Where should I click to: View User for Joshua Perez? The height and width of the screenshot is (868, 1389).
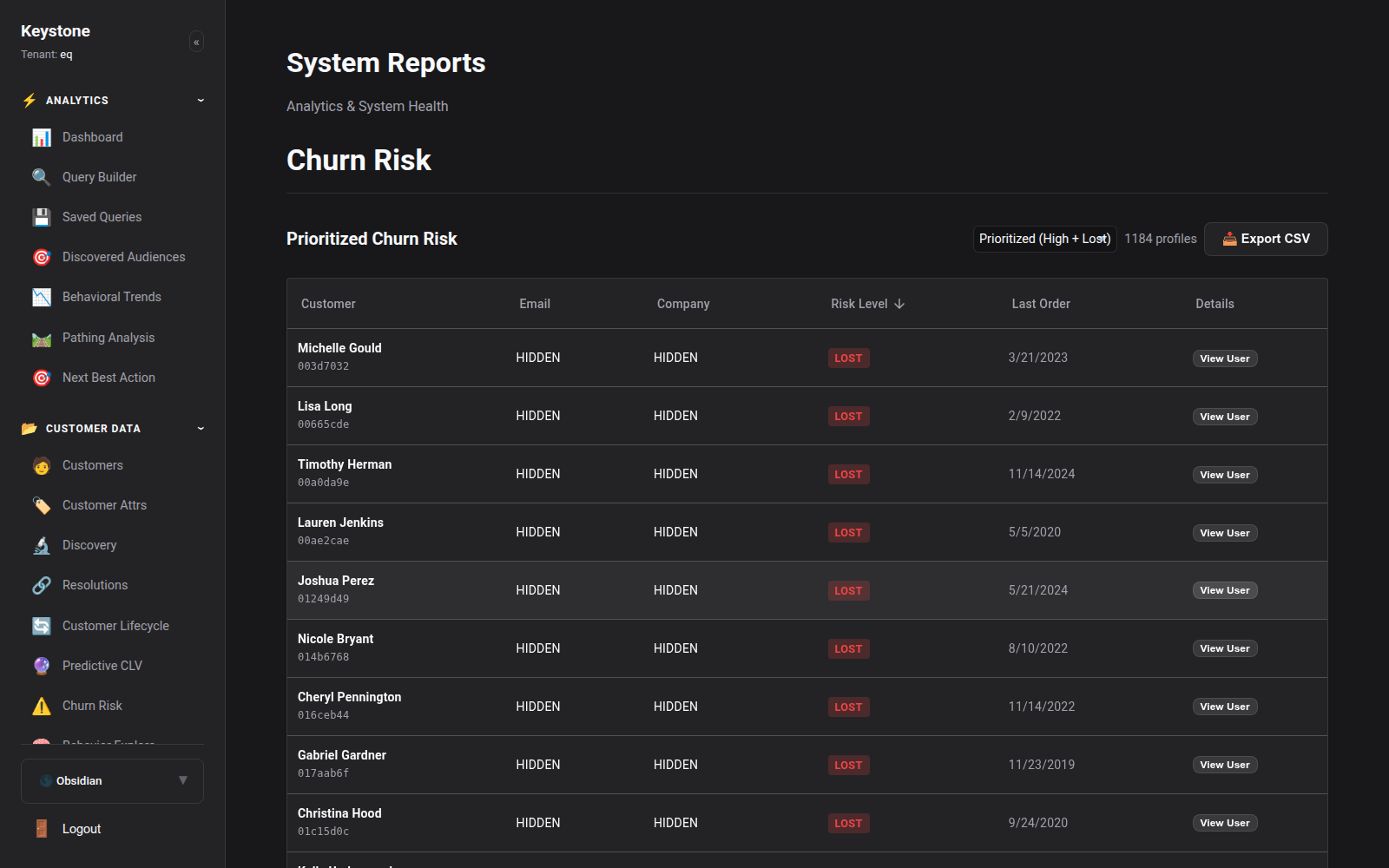click(x=1225, y=590)
